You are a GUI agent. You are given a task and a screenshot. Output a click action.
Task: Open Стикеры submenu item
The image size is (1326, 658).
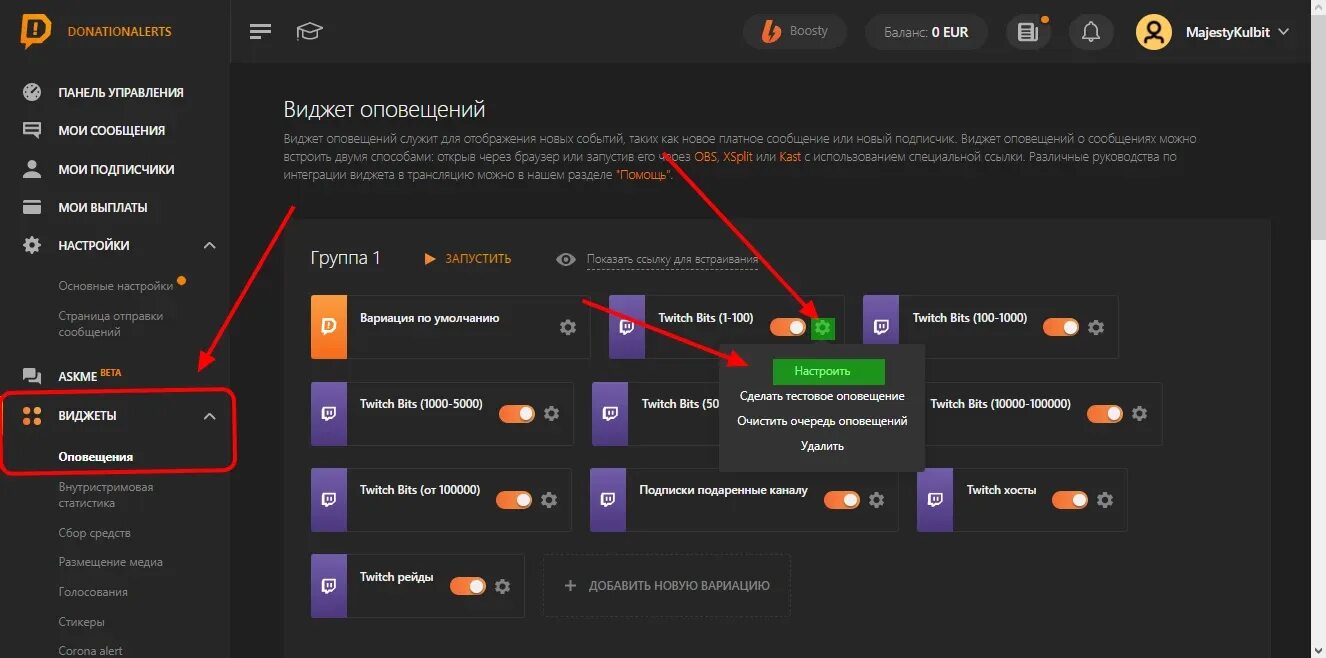pos(81,622)
